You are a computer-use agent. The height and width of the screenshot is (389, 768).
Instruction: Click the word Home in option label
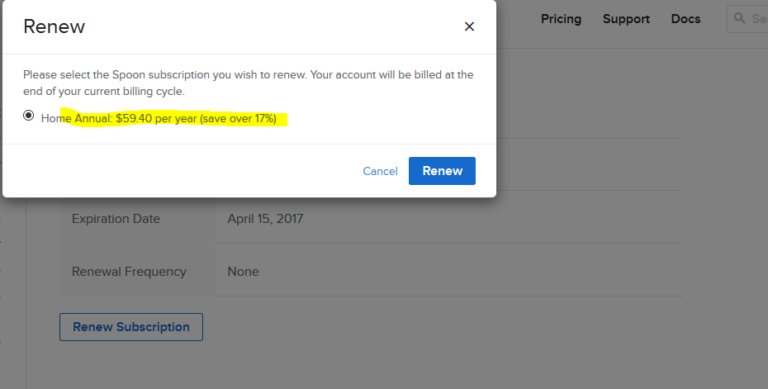tap(56, 119)
